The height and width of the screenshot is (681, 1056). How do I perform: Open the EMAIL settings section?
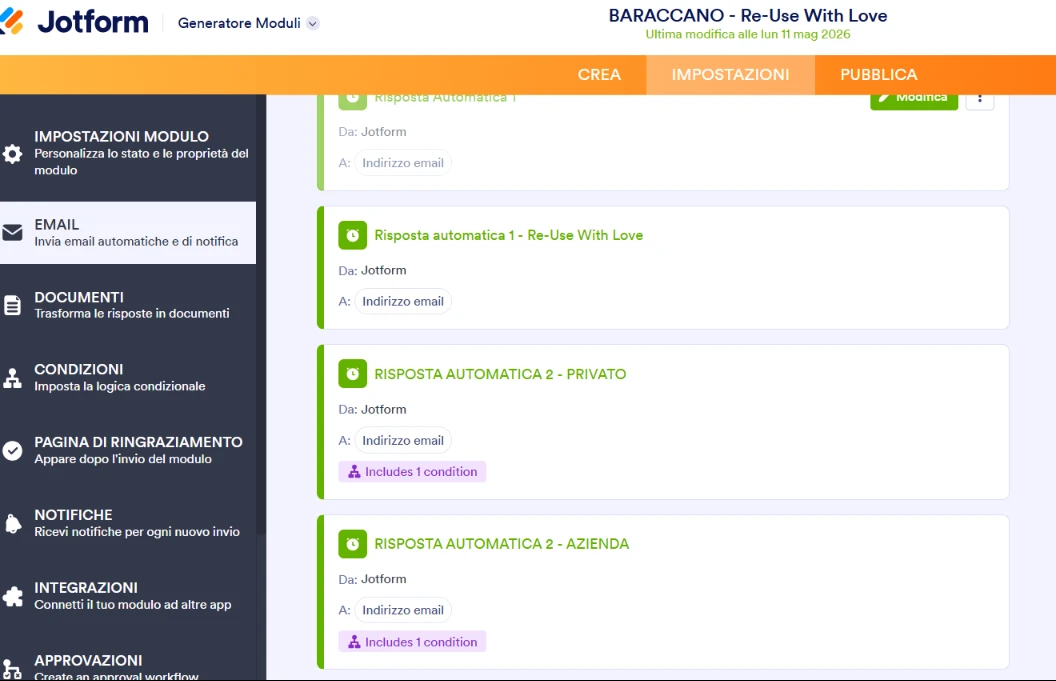(128, 232)
